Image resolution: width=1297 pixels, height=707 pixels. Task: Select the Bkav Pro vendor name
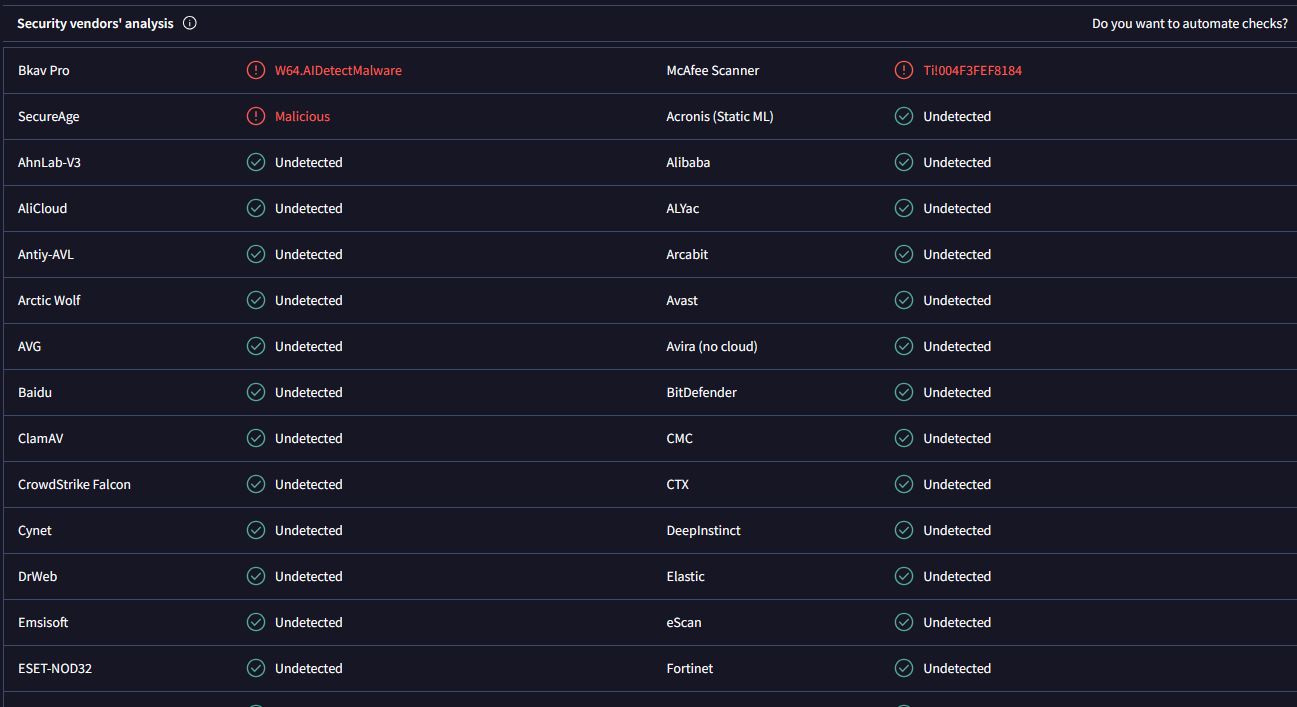click(x=44, y=70)
